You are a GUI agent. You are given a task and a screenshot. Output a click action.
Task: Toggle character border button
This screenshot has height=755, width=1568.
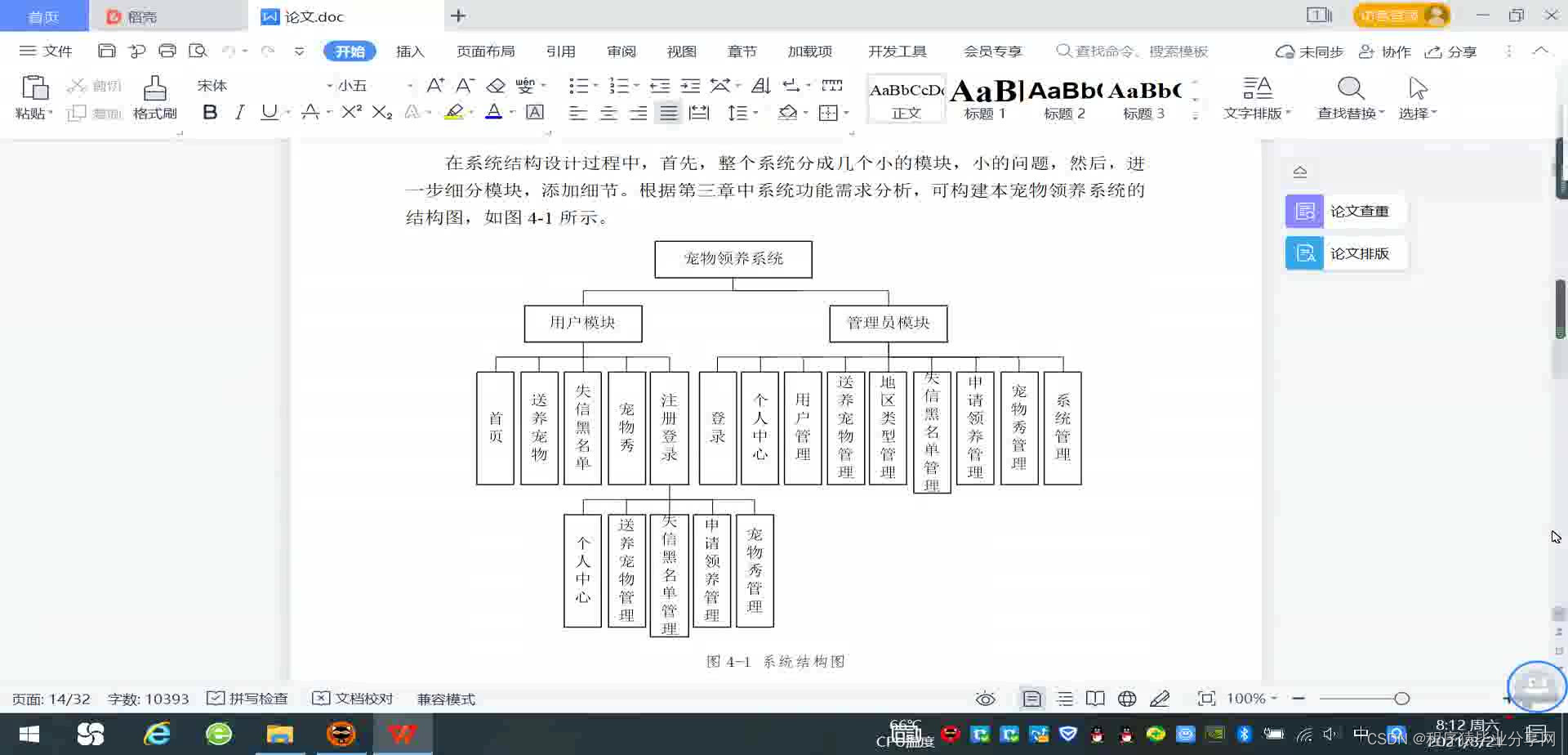[x=535, y=113]
